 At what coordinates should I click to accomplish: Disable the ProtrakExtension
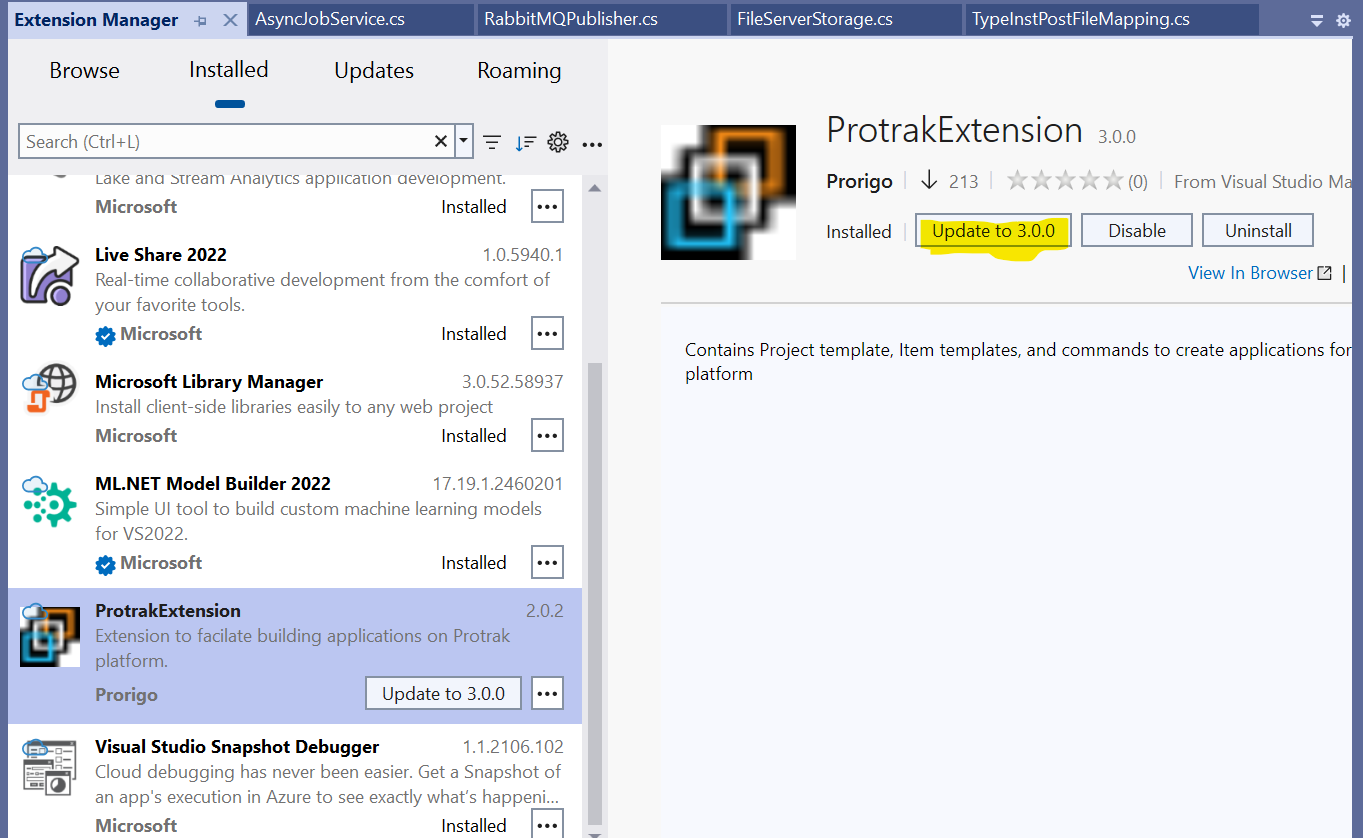1137,230
